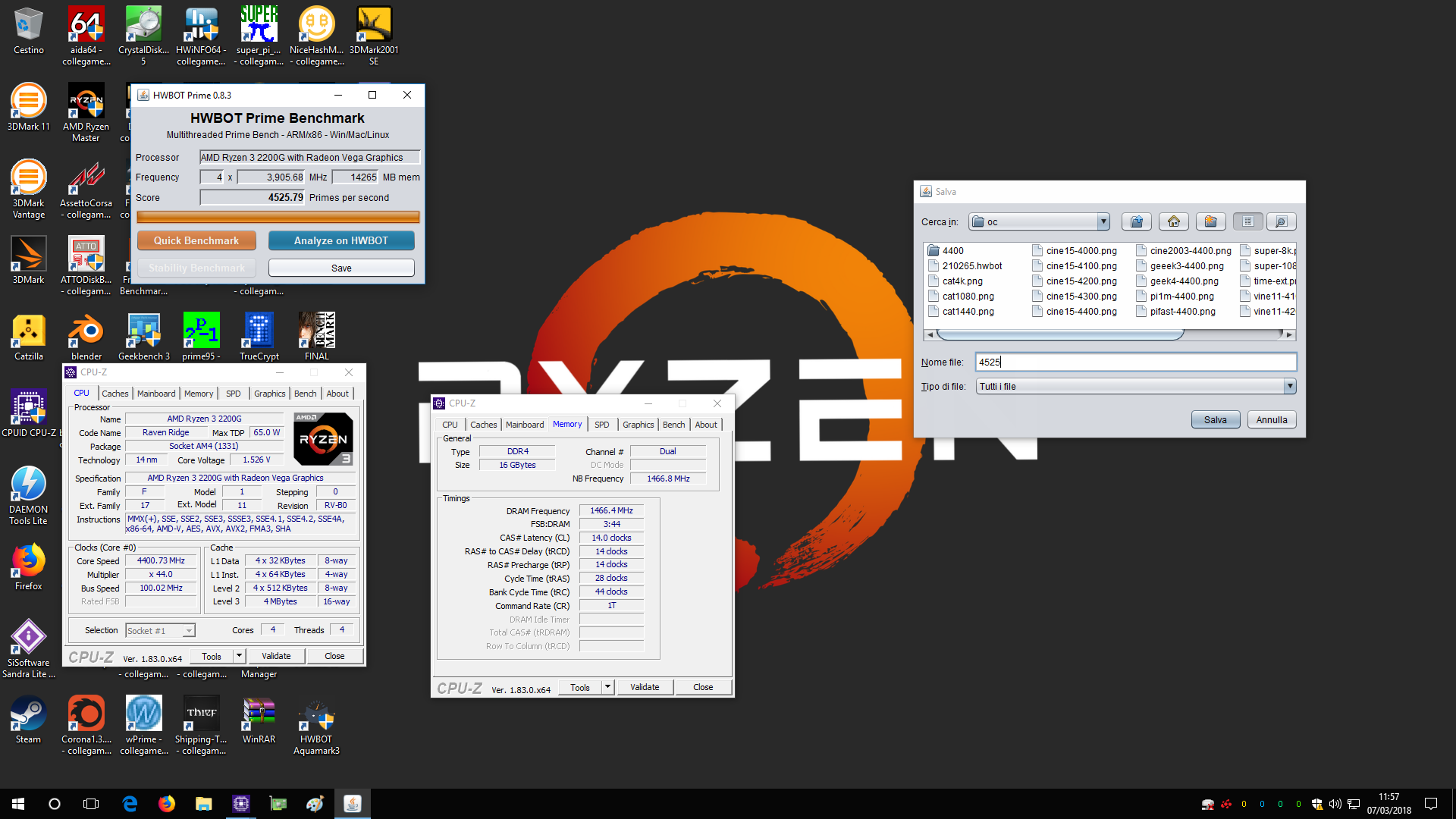Click the 'Nome file' text field
The height and width of the screenshot is (819, 1456).
(1135, 362)
